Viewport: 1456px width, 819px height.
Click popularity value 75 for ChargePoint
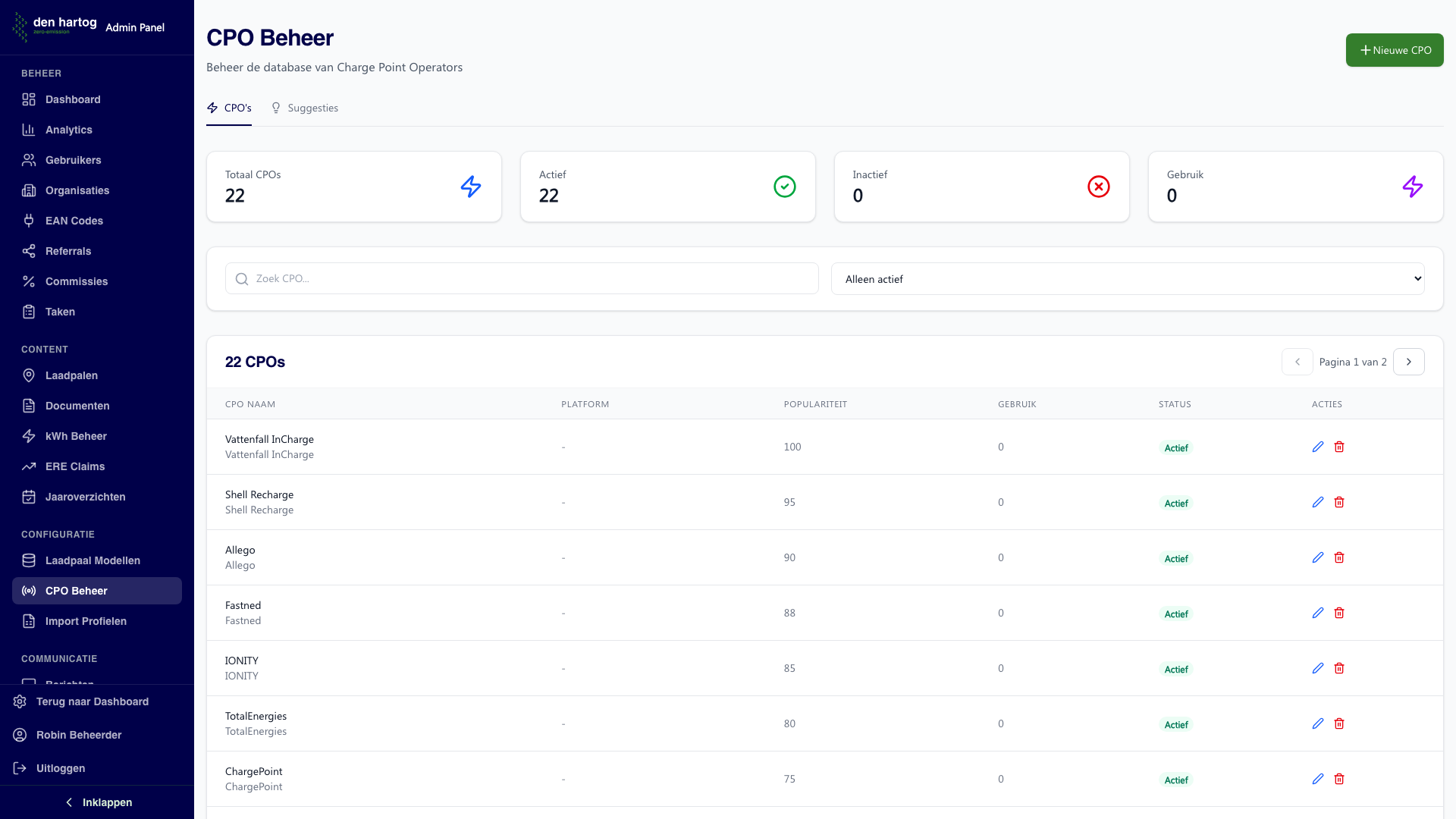click(789, 779)
